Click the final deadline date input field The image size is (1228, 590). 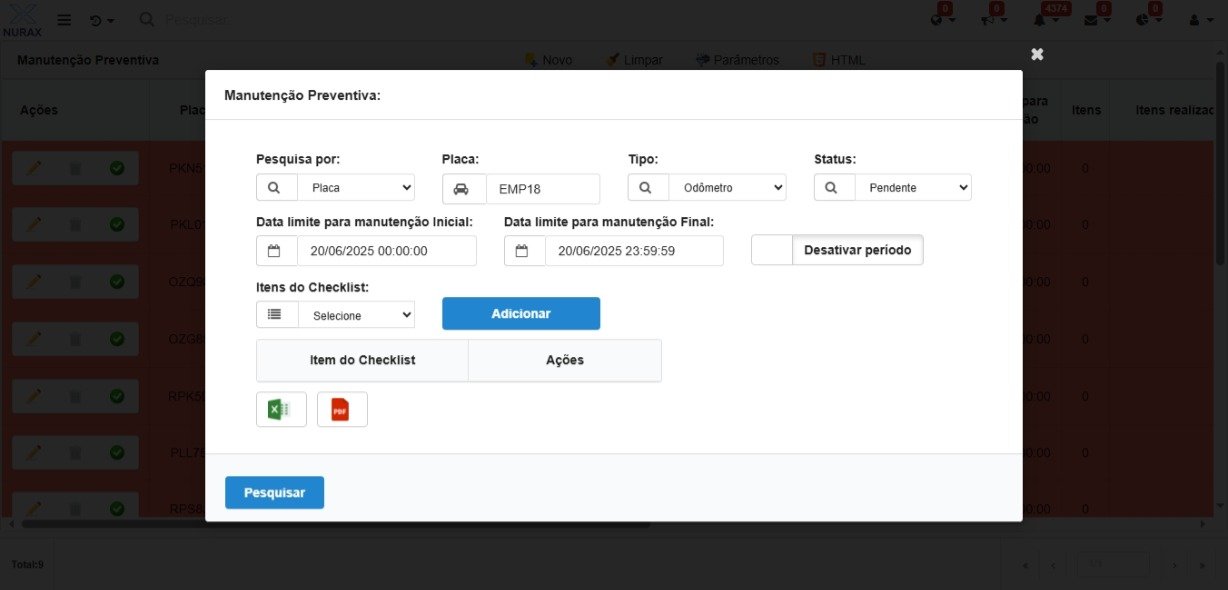[x=633, y=251]
